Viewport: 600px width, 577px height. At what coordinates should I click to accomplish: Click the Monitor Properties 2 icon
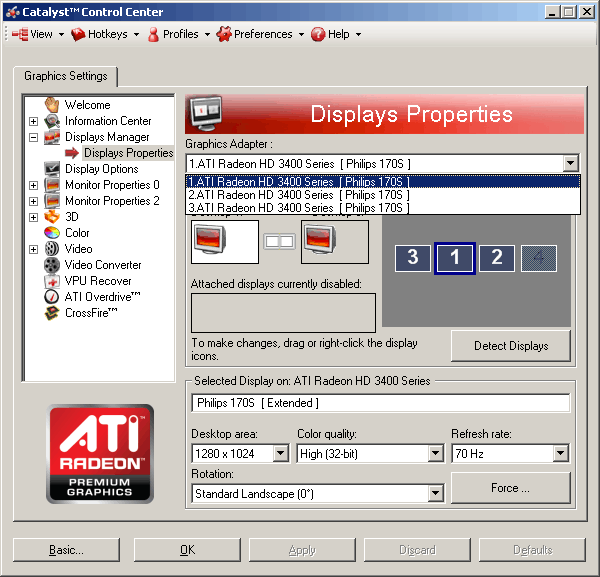52,201
